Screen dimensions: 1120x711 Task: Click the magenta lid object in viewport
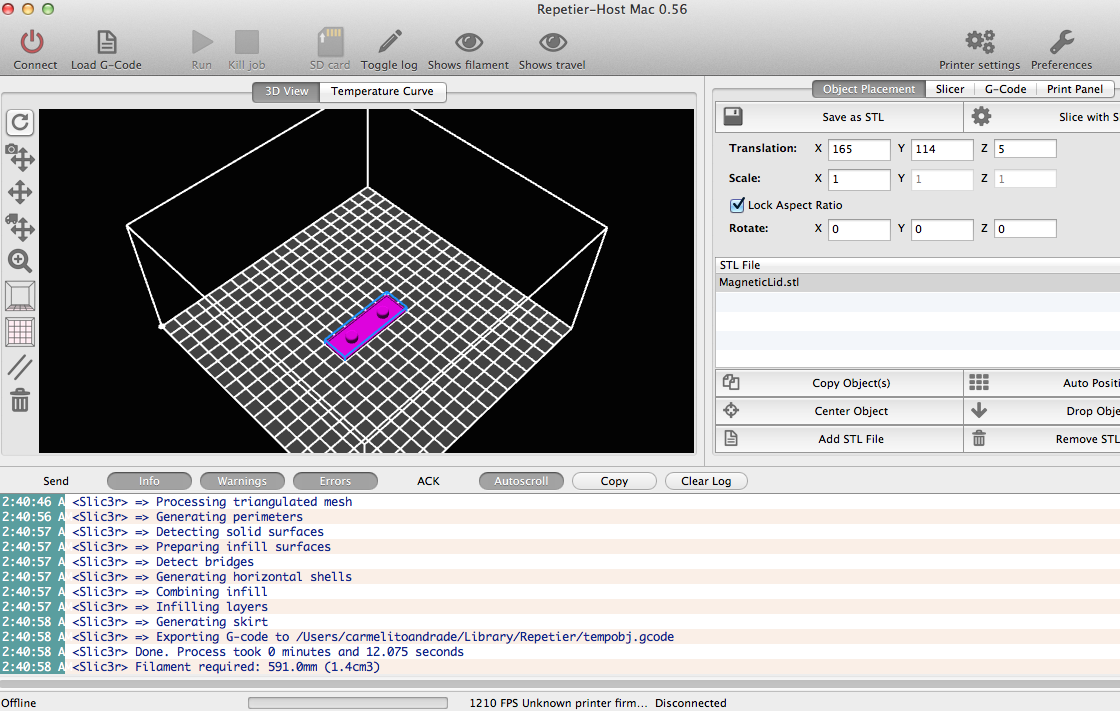coord(366,326)
